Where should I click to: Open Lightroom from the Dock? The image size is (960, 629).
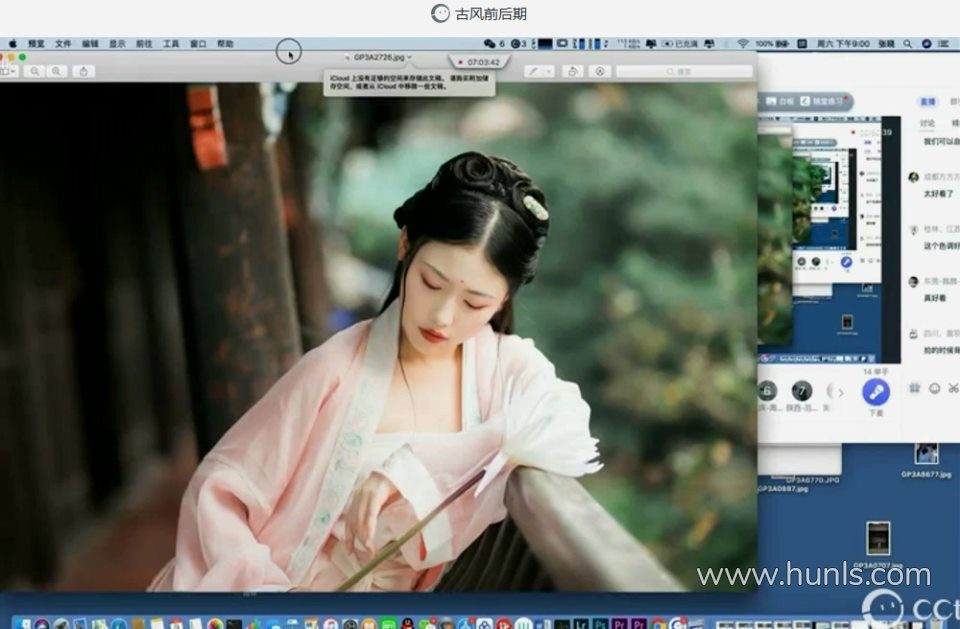click(580, 624)
